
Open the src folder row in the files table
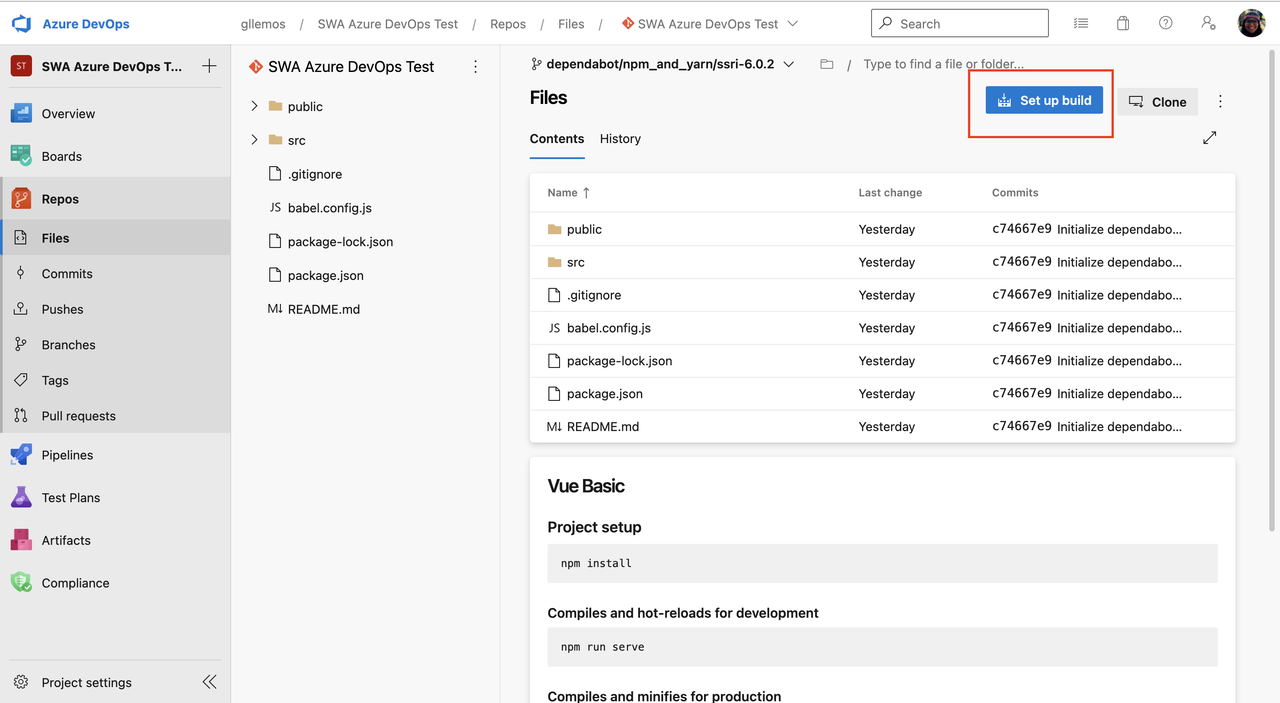[x=882, y=262]
